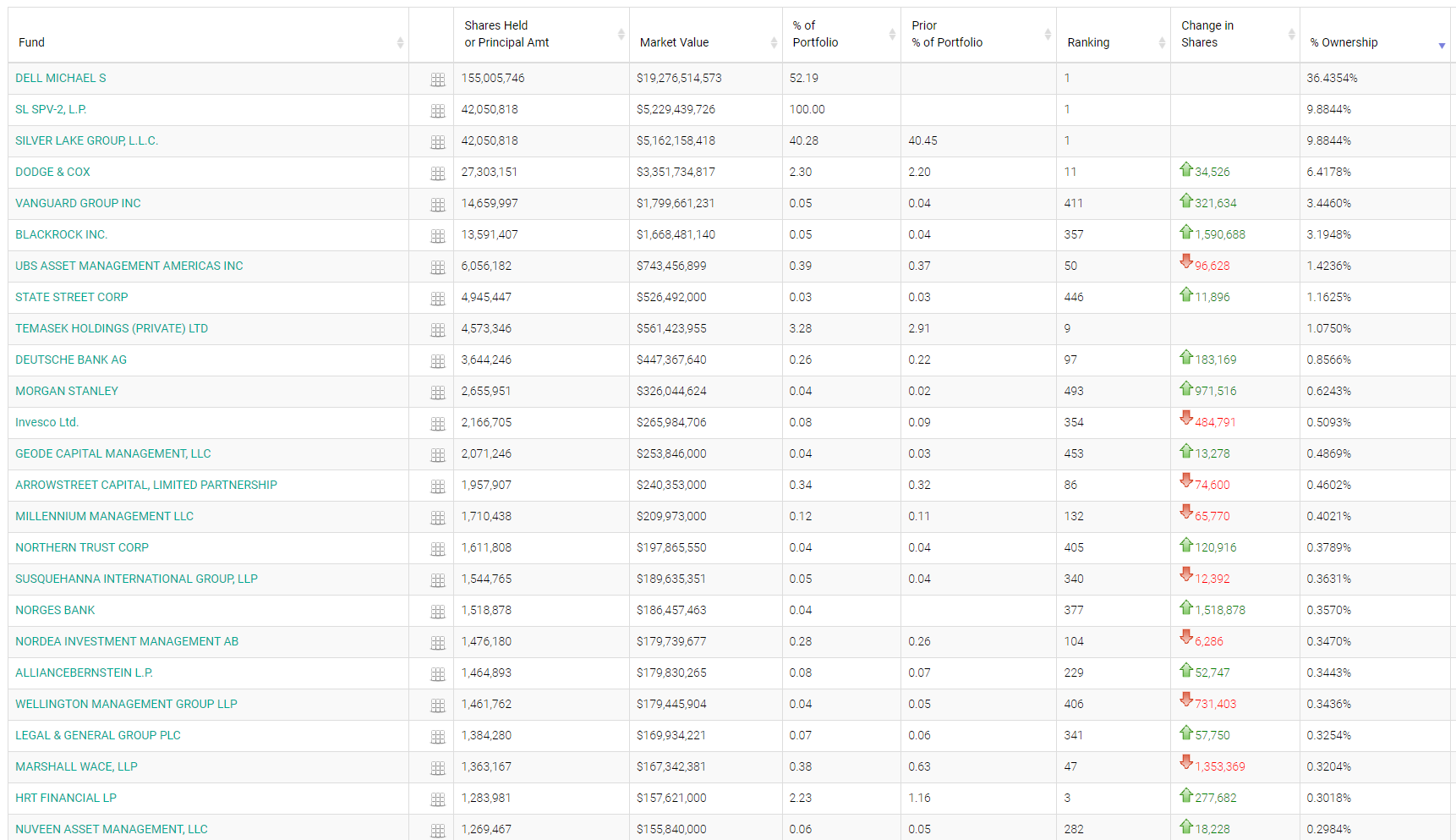Viewport: 1456px width, 840px height.
Task: Open WELLINGTON MANAGEMENT GROUP LLP link
Action: click(126, 704)
